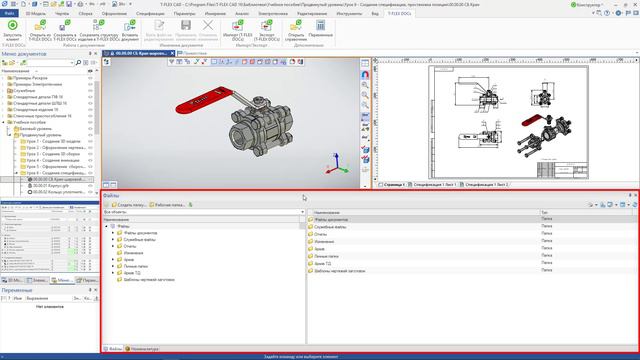This screenshot has height=360, width=640.
Task: Click the green arrow icon in Файлы toolbar
Action: point(190,204)
